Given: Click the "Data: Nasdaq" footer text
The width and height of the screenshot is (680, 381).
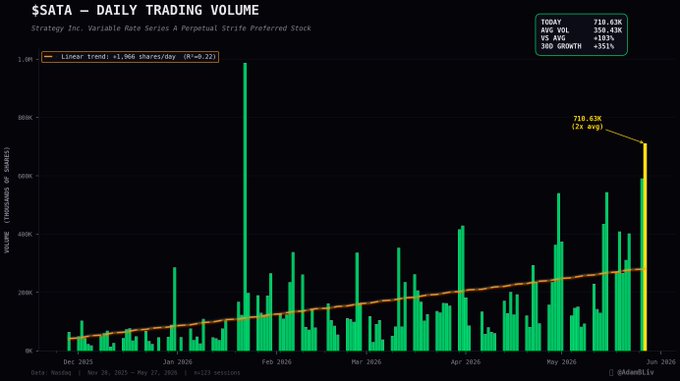Looking at the screenshot, I should click(x=51, y=373).
